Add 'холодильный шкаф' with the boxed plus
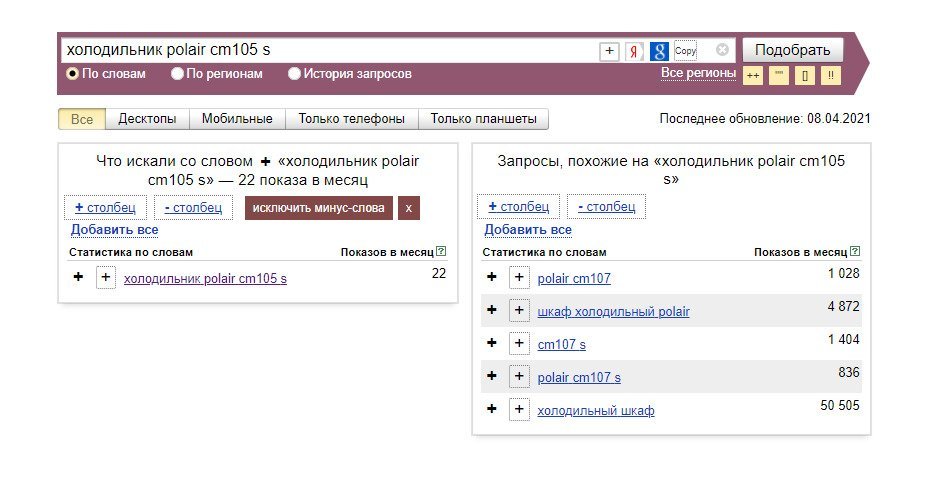Image resolution: width=952 pixels, height=492 pixels. point(519,409)
